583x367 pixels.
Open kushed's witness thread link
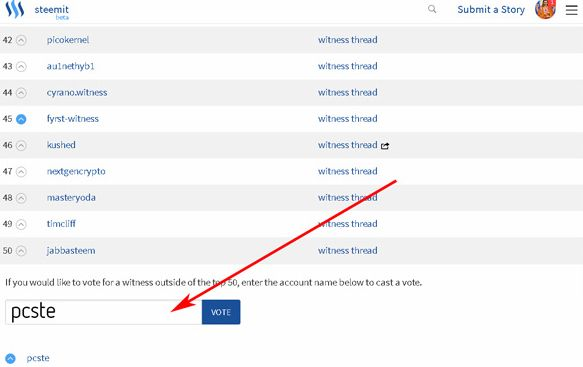pos(347,145)
